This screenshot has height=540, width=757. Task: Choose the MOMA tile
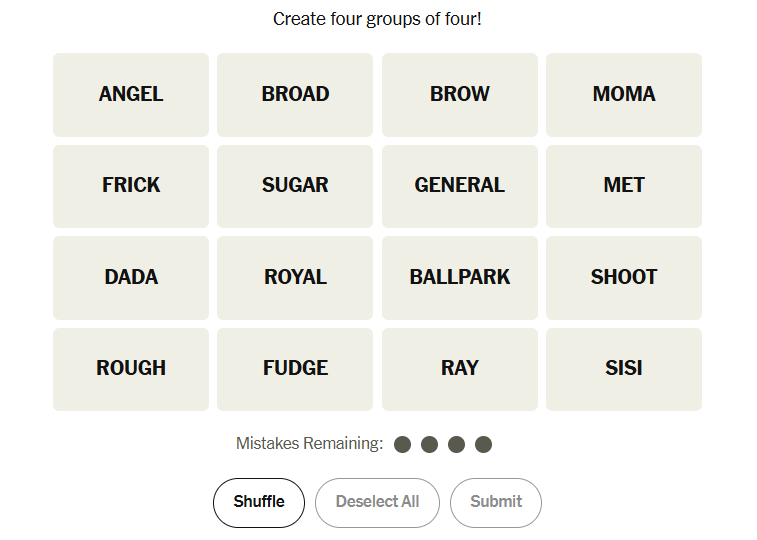(623, 95)
